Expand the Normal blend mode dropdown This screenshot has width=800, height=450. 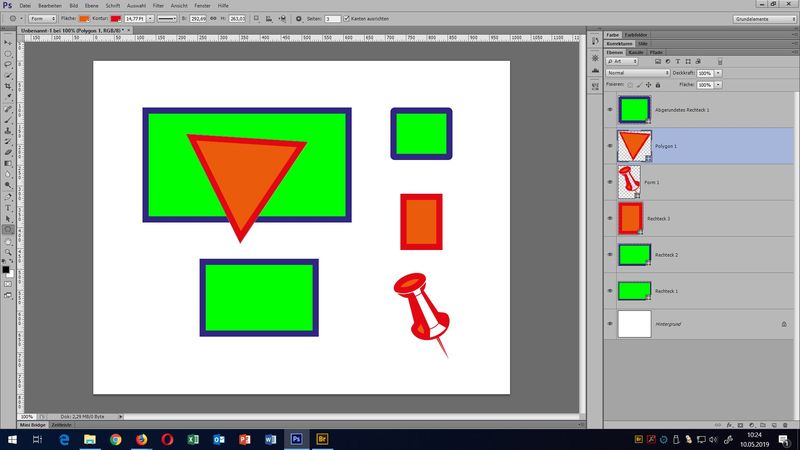[x=638, y=73]
